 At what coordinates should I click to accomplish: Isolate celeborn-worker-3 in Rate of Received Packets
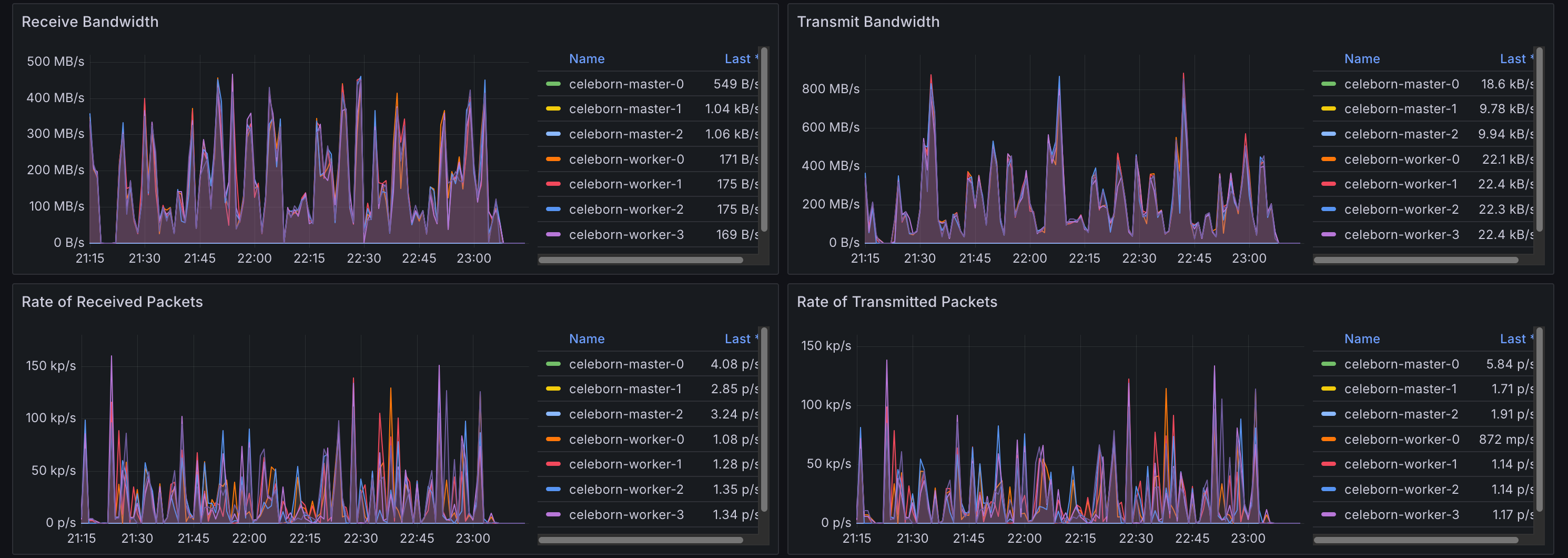[x=626, y=515]
